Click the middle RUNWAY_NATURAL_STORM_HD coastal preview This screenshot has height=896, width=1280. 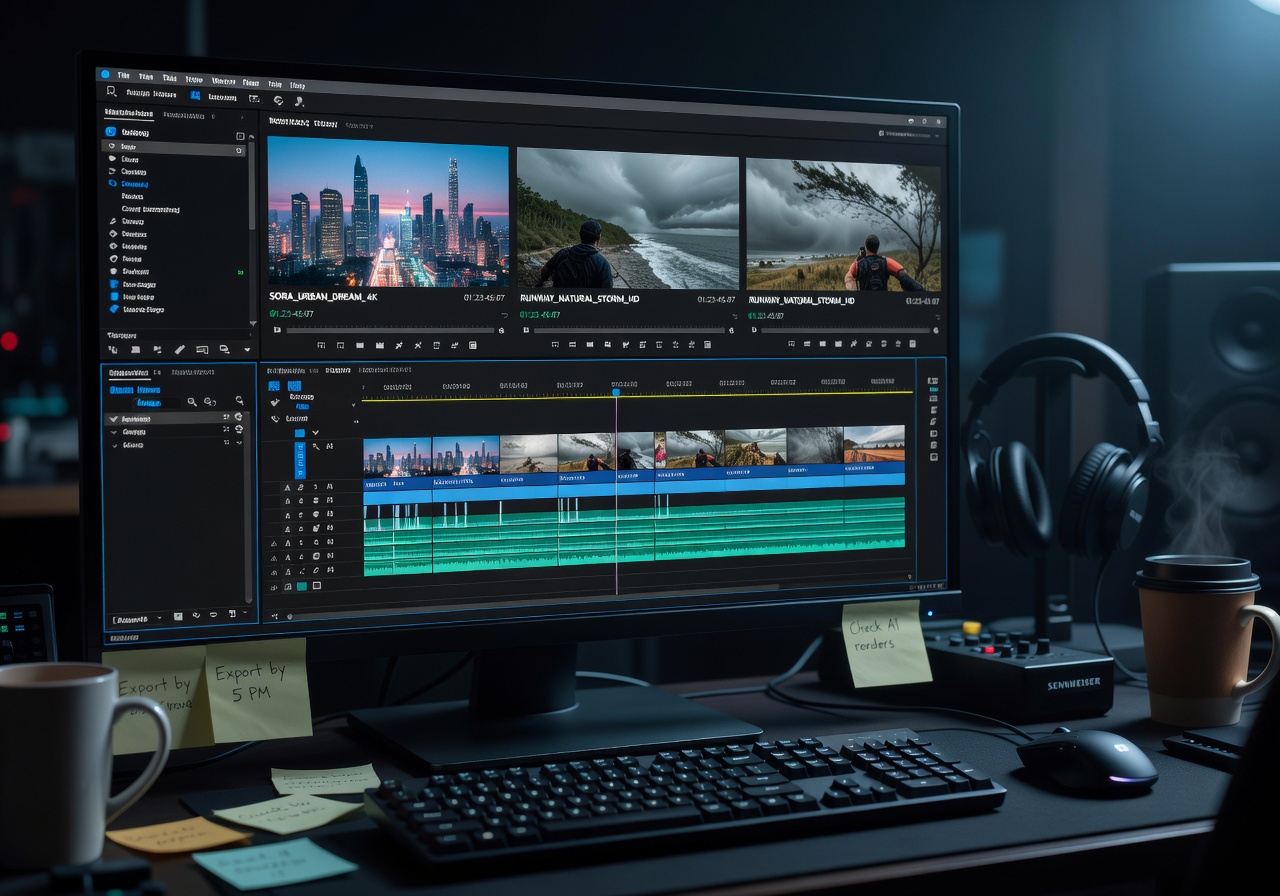[x=627, y=219]
